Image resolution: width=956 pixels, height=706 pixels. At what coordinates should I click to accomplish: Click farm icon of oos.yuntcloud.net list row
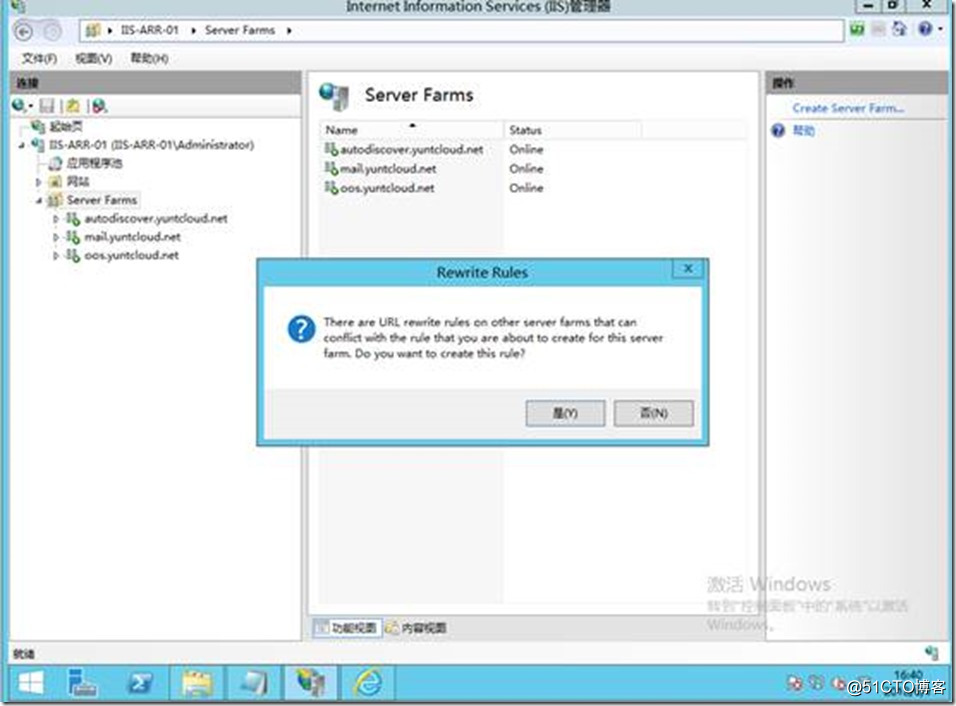point(331,187)
